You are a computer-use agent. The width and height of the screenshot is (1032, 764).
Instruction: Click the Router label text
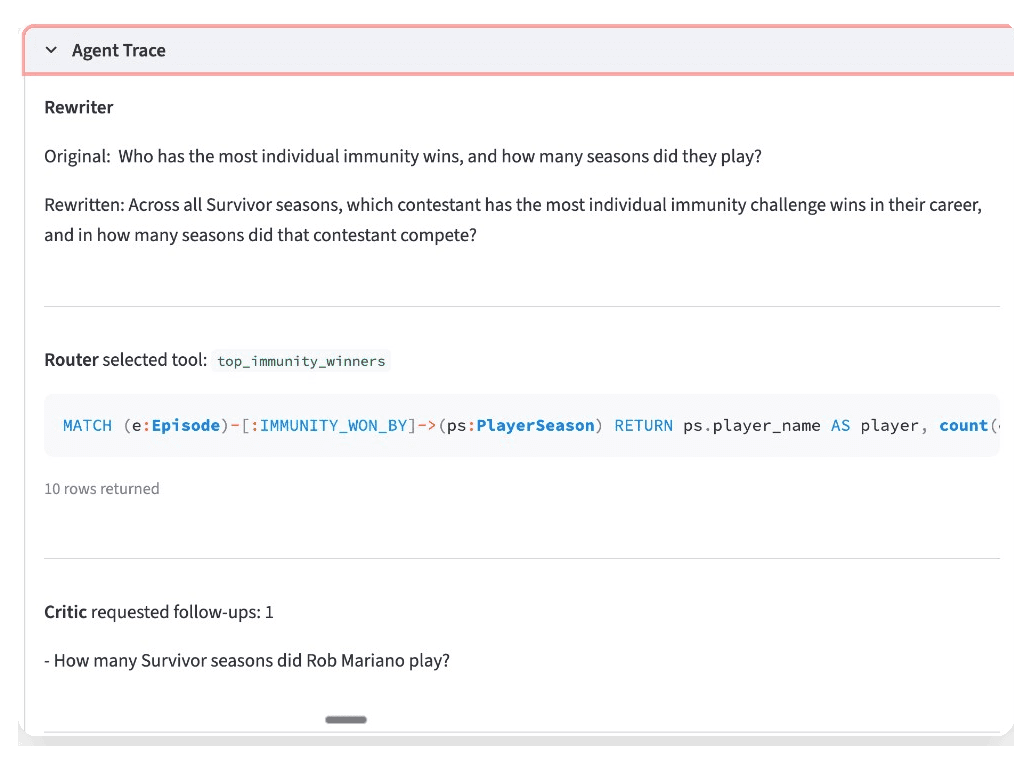click(71, 360)
